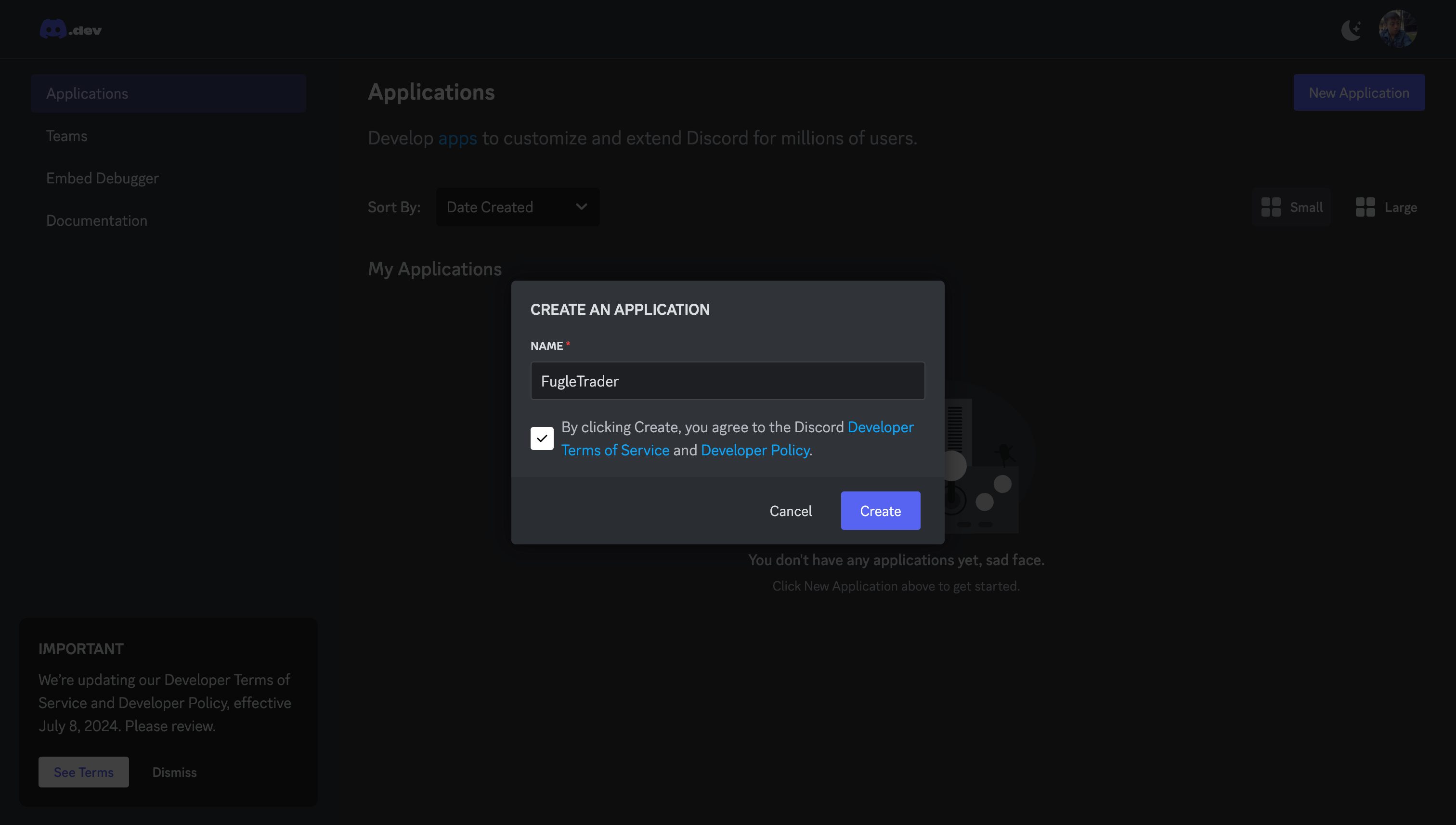
Task: Click the Create button
Action: 880,511
